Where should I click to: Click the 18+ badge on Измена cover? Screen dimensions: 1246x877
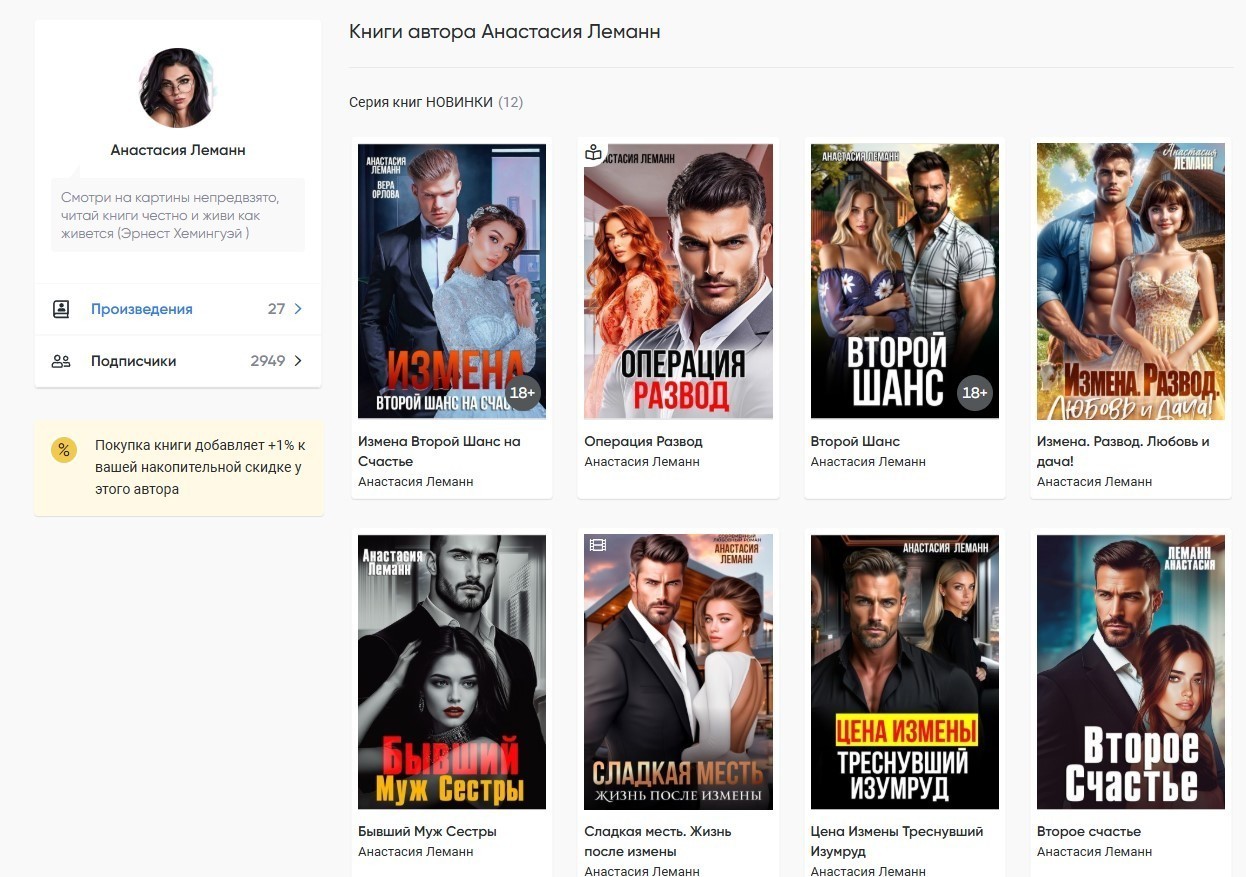pyautogui.click(x=522, y=393)
